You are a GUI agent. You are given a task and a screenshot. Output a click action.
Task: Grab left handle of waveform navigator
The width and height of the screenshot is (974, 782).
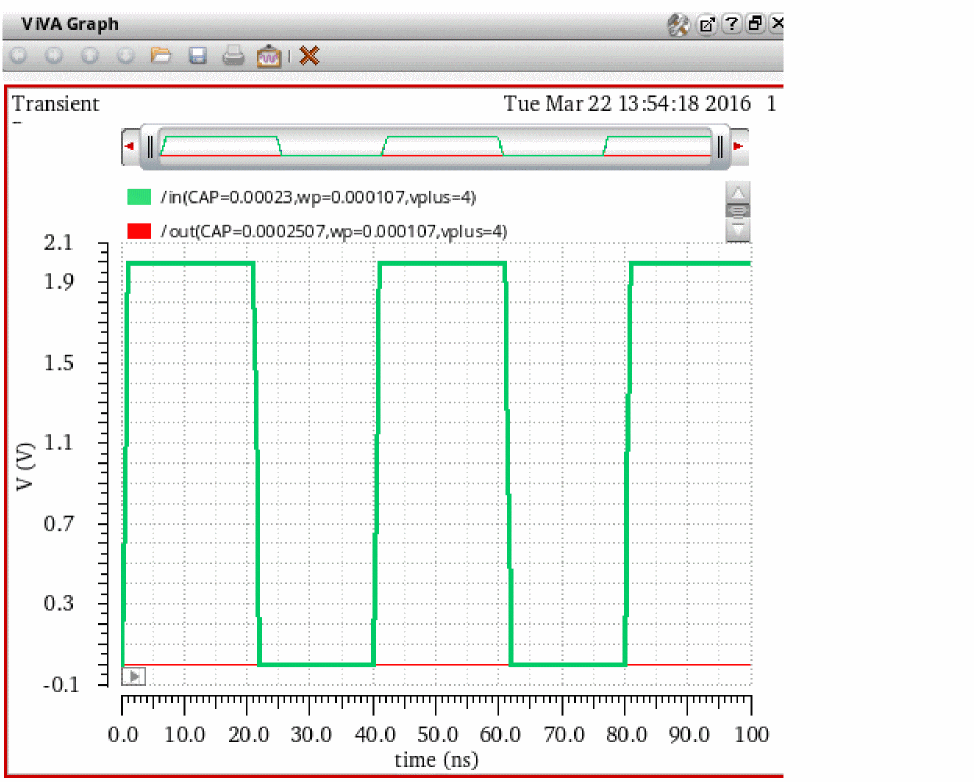point(150,147)
